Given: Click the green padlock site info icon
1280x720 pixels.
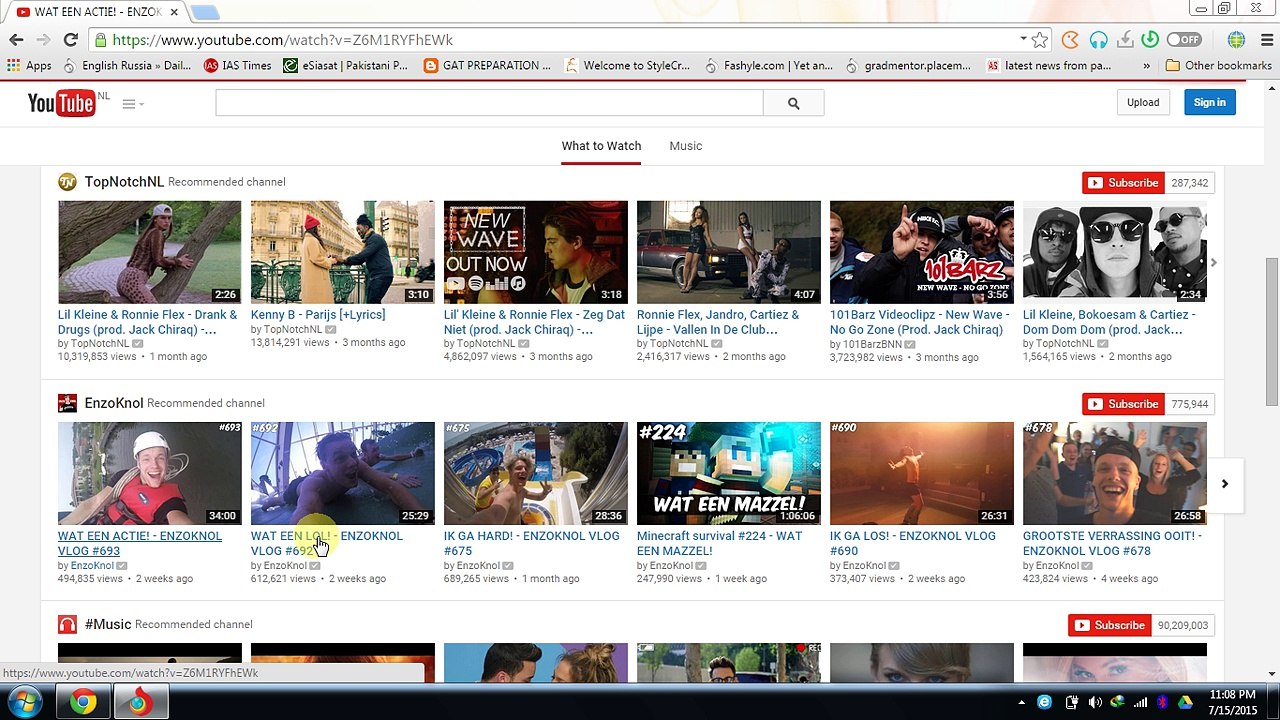Looking at the screenshot, I should (100, 40).
